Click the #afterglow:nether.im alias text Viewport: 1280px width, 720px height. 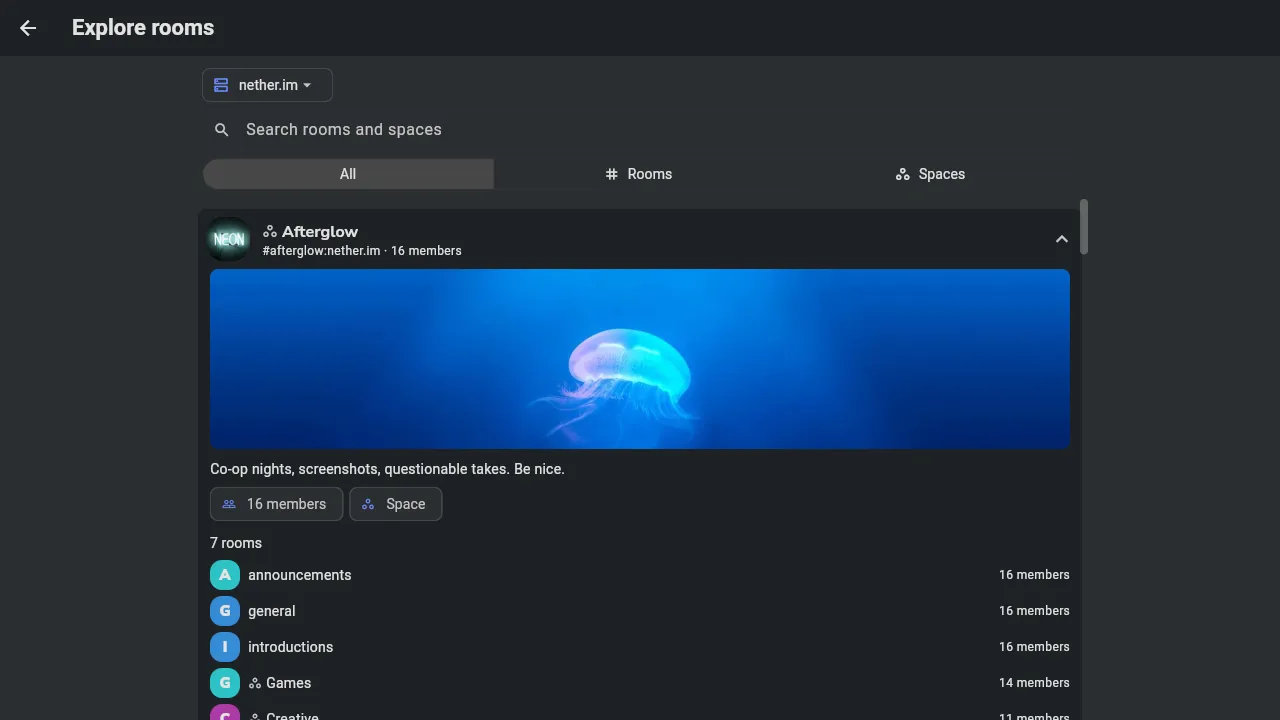point(321,251)
